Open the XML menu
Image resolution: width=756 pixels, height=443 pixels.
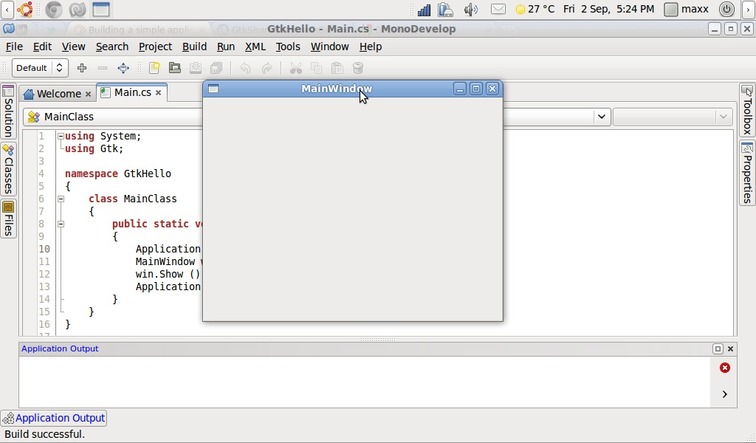point(255,47)
